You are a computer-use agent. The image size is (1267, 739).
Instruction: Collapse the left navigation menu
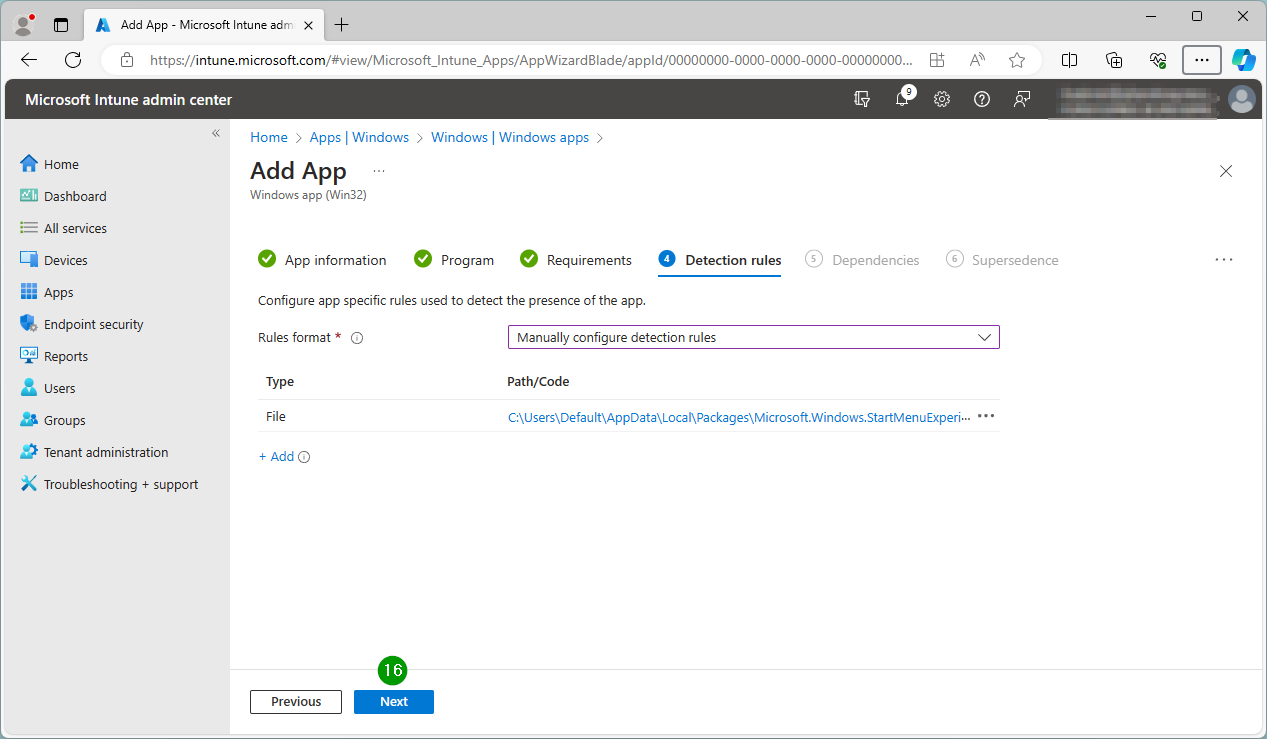pos(215,133)
